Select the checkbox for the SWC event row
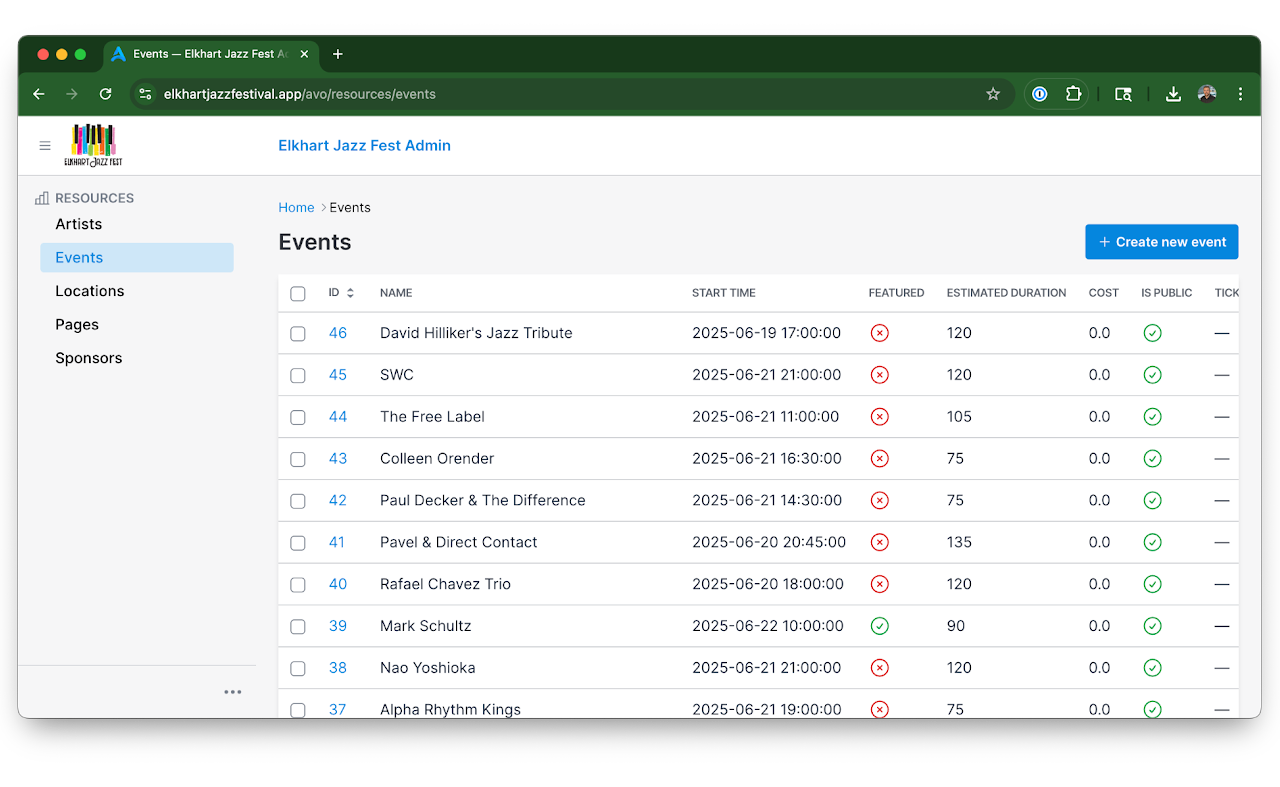Screen dimensions: 1280x787 [297, 375]
